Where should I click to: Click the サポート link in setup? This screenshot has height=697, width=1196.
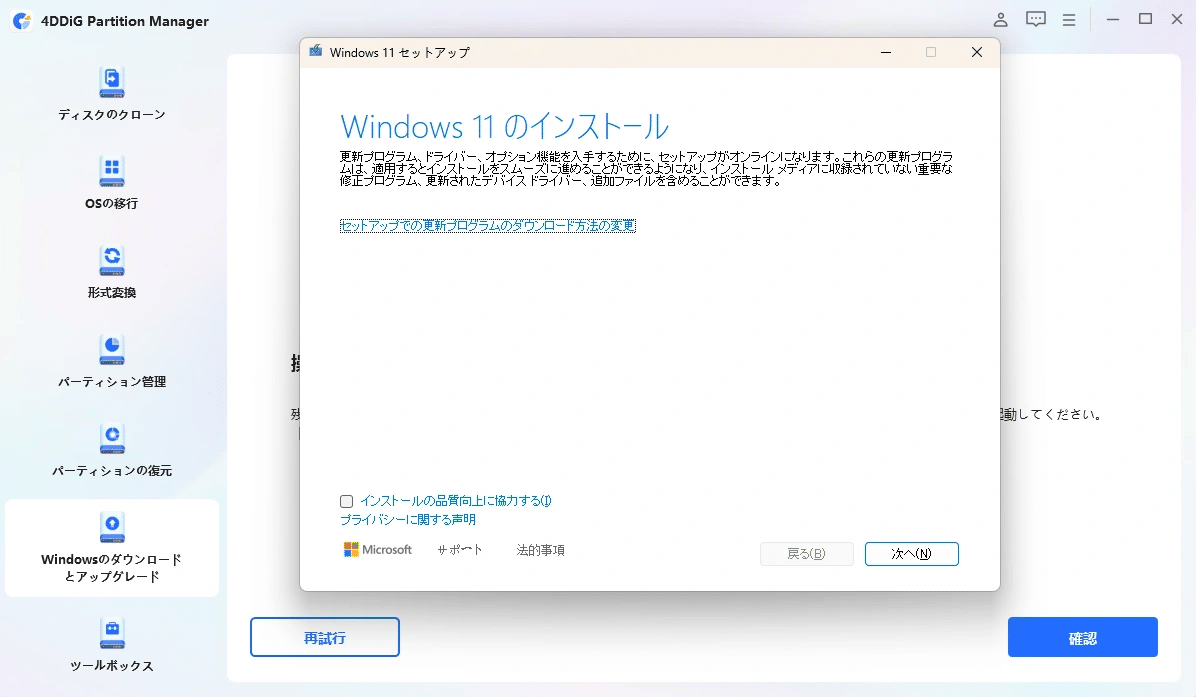[460, 550]
